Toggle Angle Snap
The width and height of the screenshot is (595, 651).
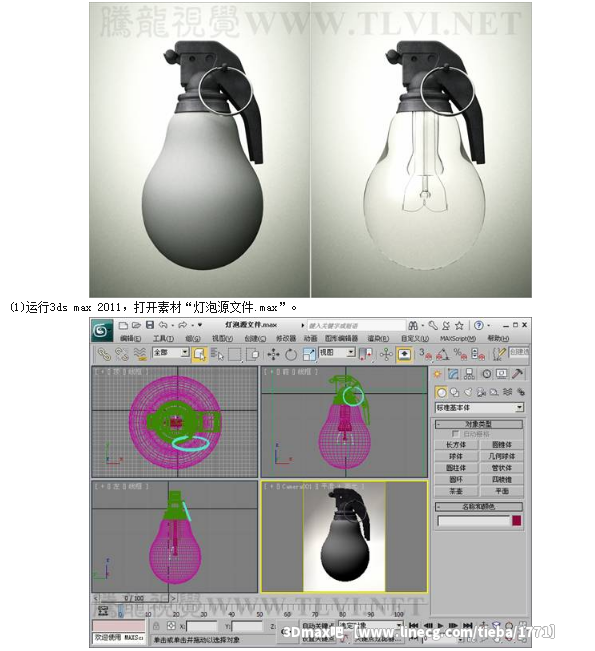pos(443,354)
